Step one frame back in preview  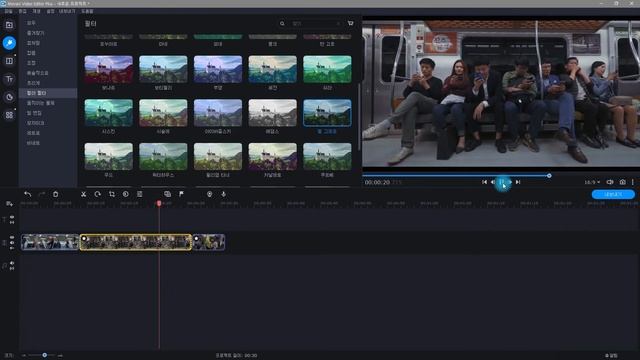493,182
